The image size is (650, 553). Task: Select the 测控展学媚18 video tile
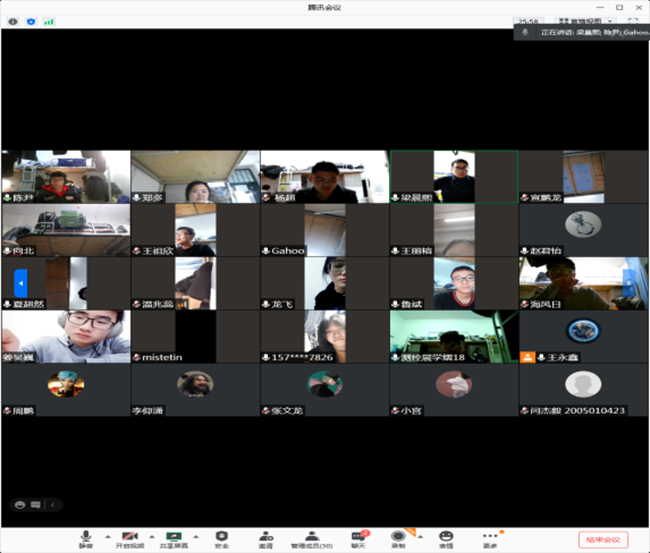pyautogui.click(x=454, y=337)
